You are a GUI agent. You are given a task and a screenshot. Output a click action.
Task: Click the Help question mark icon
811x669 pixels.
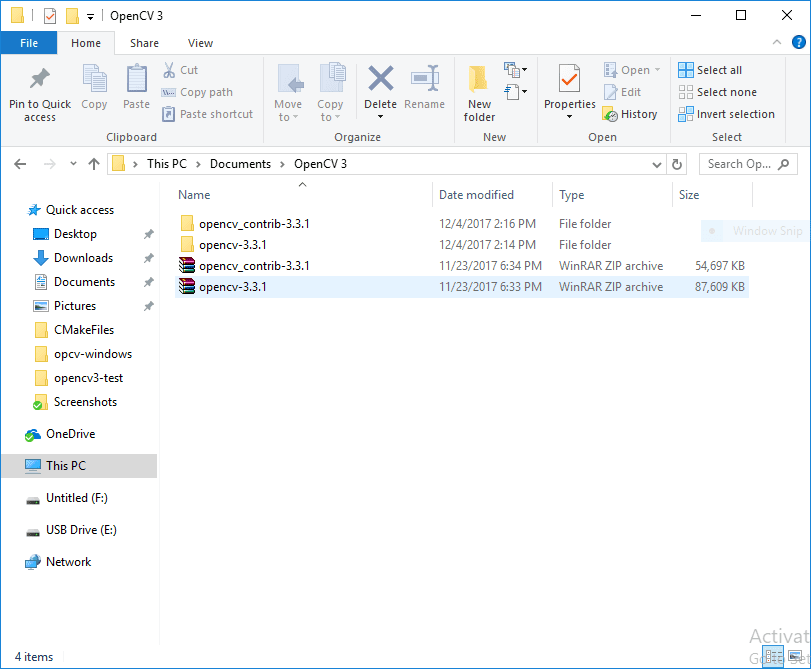(799, 42)
